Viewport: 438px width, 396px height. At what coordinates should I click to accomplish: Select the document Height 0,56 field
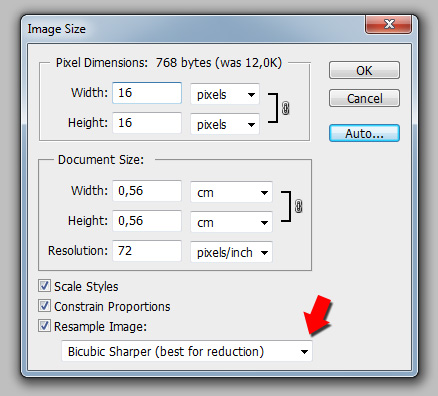(147, 221)
